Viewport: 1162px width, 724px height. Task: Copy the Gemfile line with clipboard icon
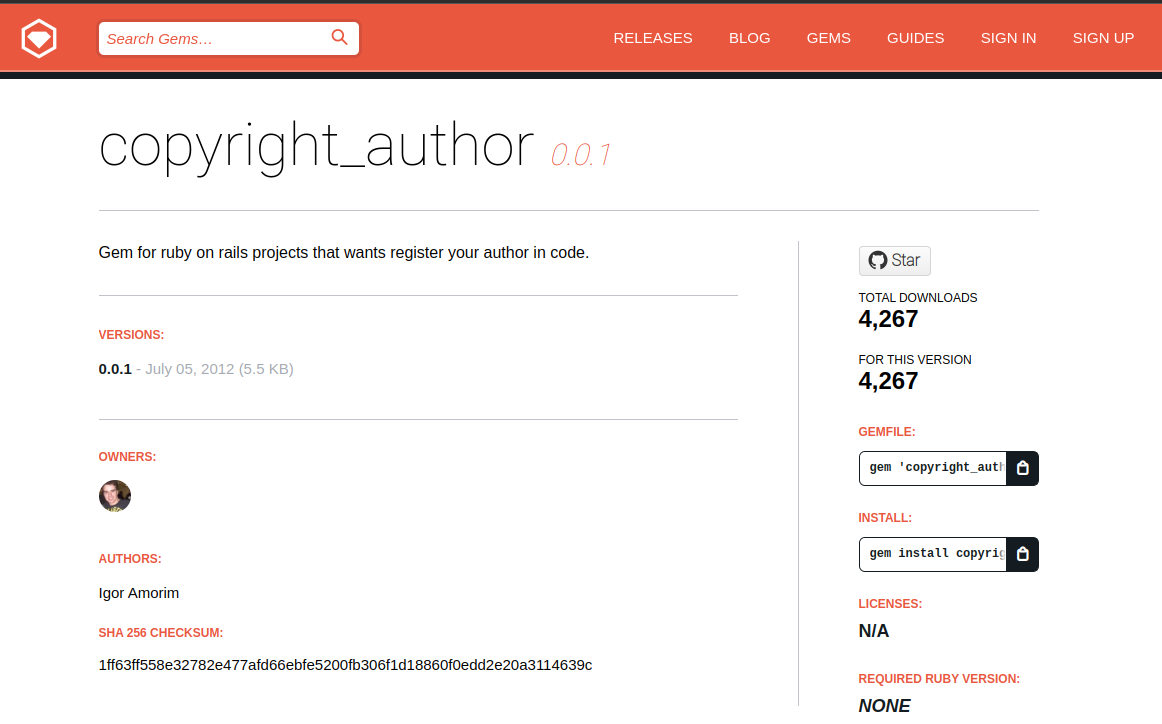click(x=1023, y=468)
